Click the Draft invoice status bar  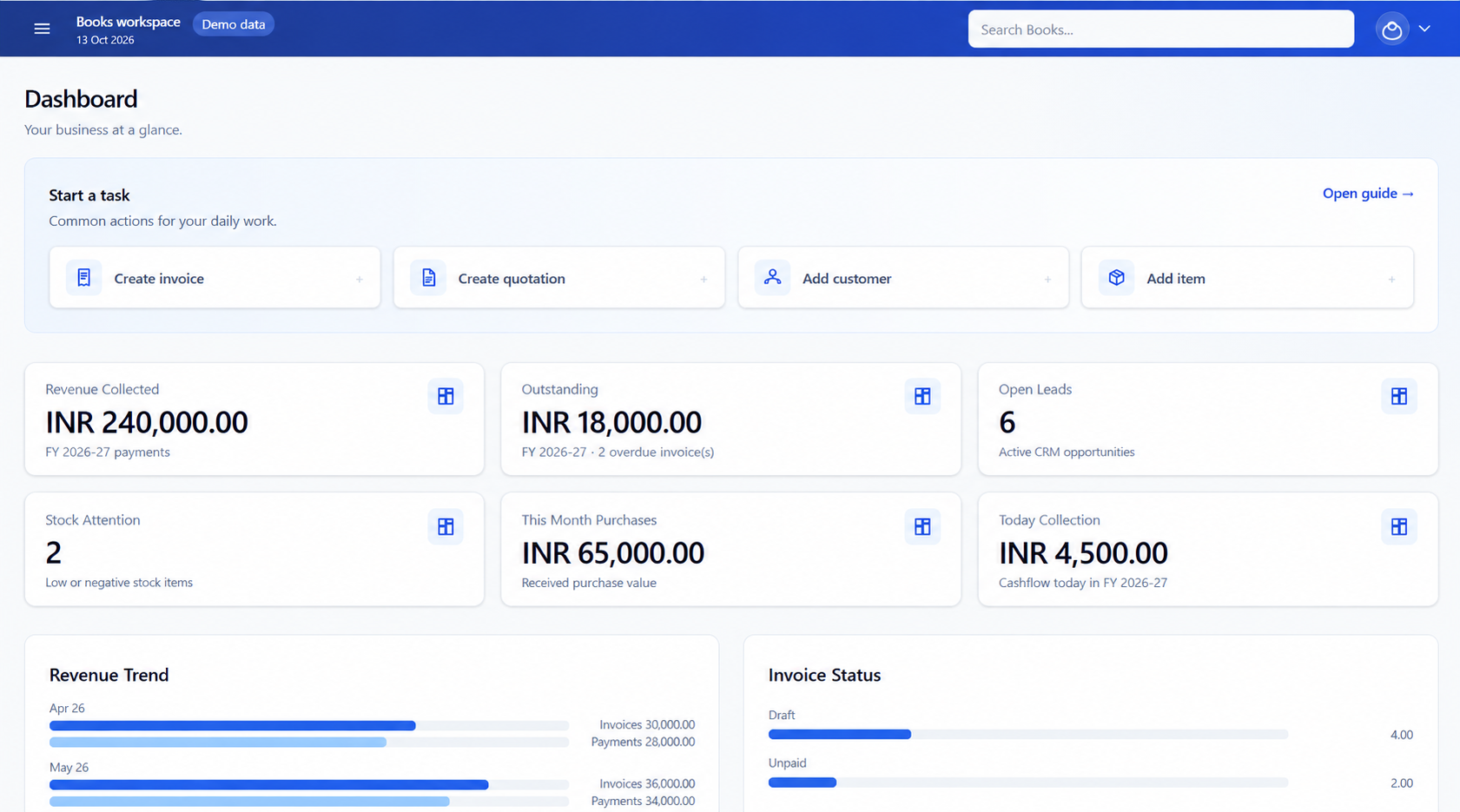1027,735
